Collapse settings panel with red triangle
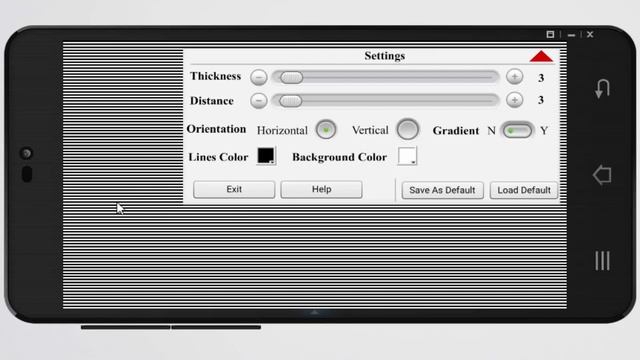The image size is (640, 360). click(541, 56)
